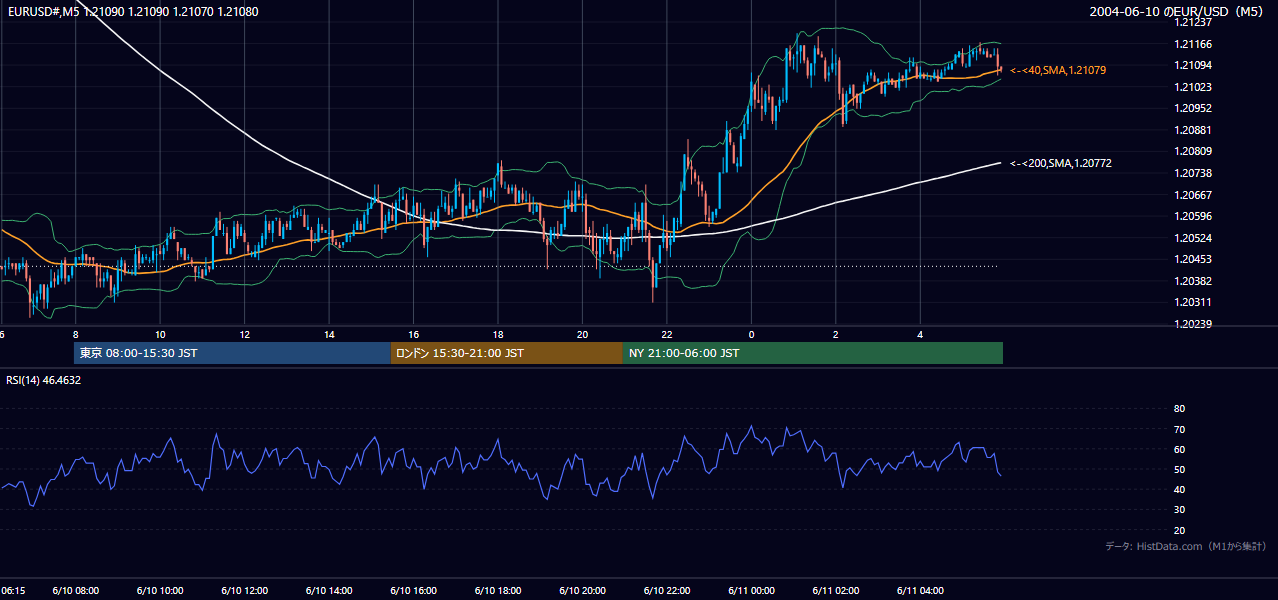This screenshot has width=1278, height=600.
Task: Click the 6/10 22:00 bottom time label
Action: point(667,591)
